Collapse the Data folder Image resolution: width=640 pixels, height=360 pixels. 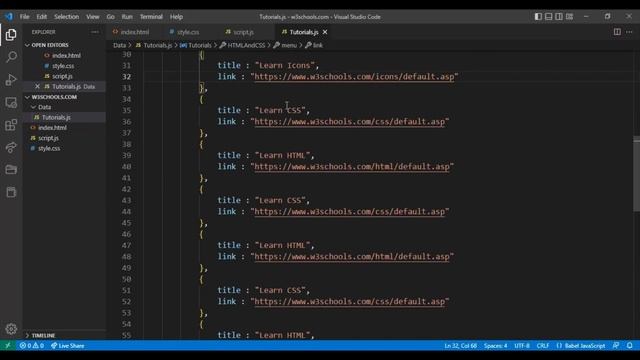click(x=44, y=107)
